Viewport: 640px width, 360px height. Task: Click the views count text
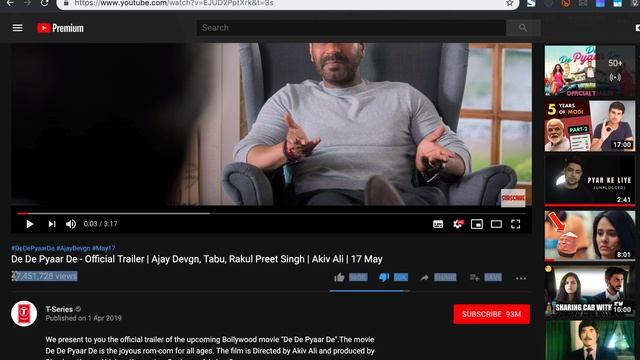point(44,276)
